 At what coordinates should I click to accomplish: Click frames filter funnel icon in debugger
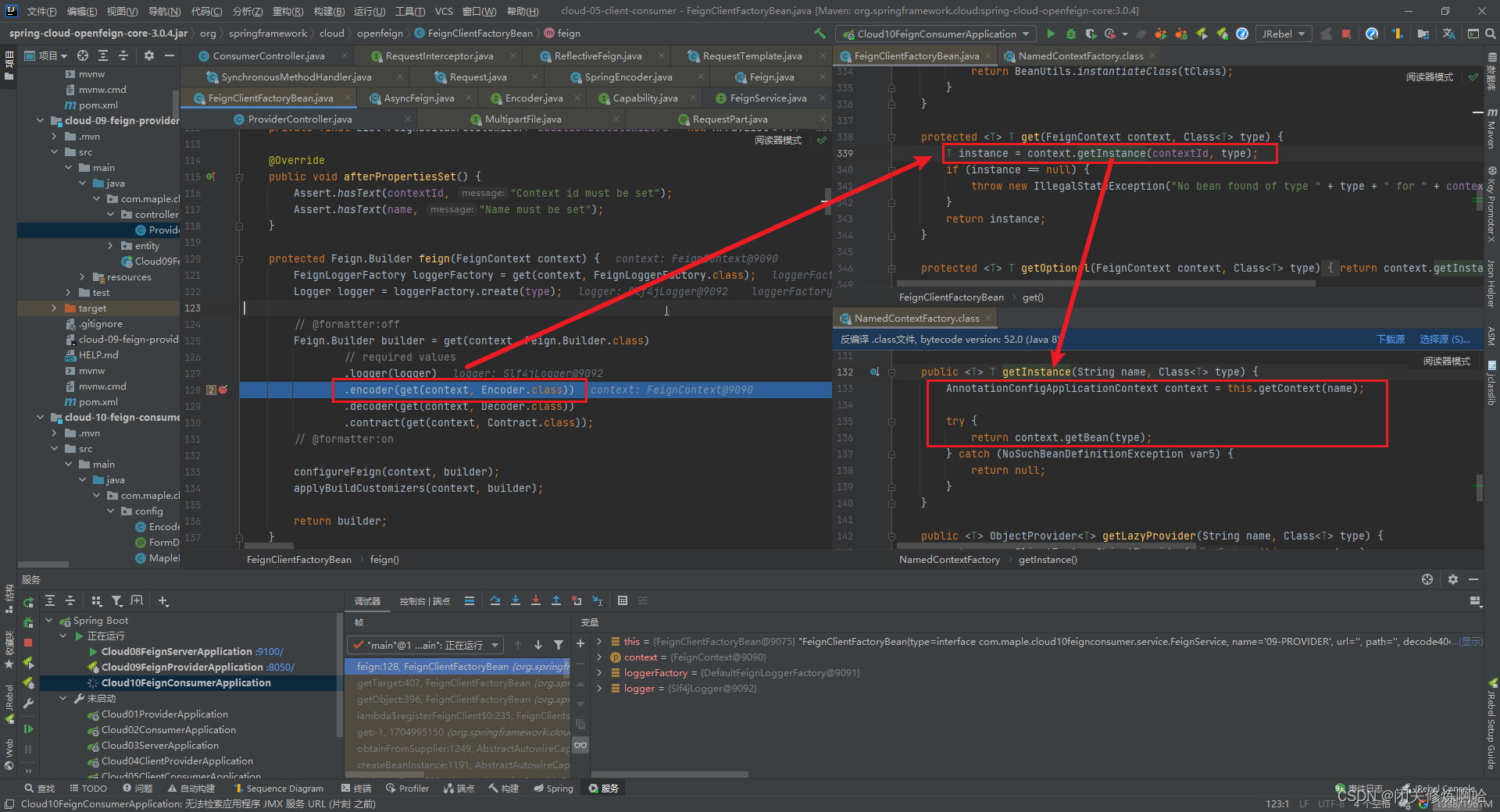coord(559,645)
